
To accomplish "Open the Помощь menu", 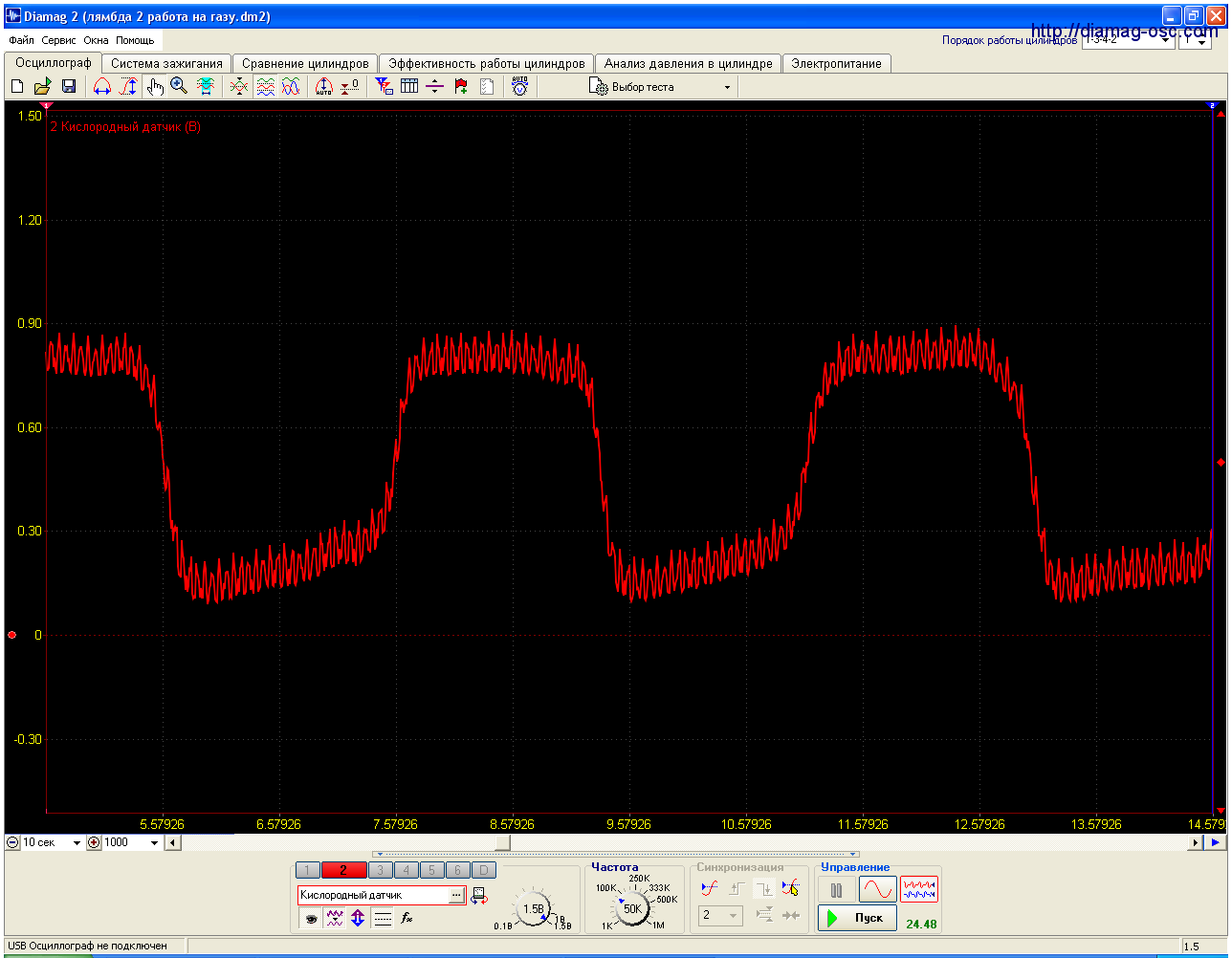I will tap(135, 41).
